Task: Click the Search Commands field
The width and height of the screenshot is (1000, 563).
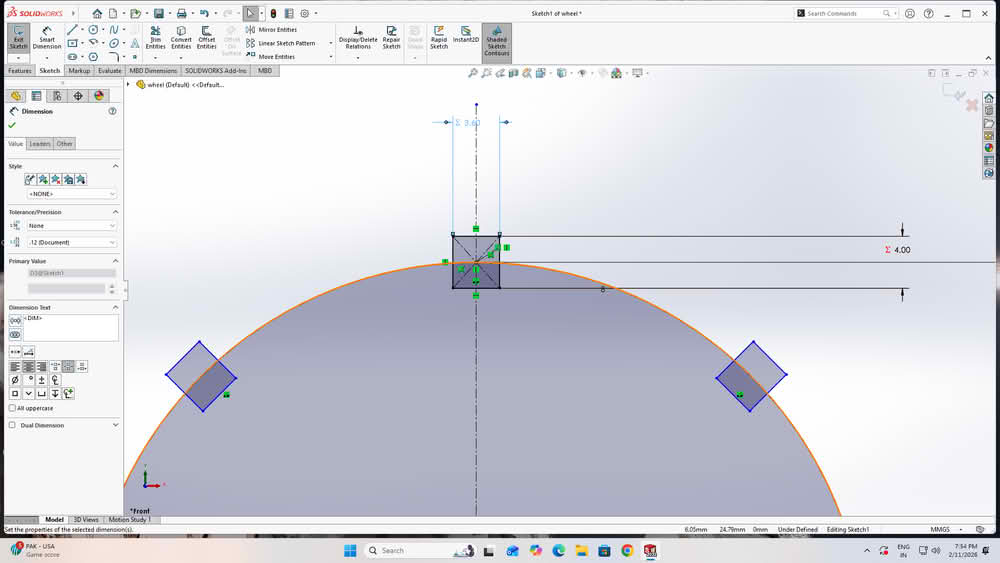Action: point(843,13)
